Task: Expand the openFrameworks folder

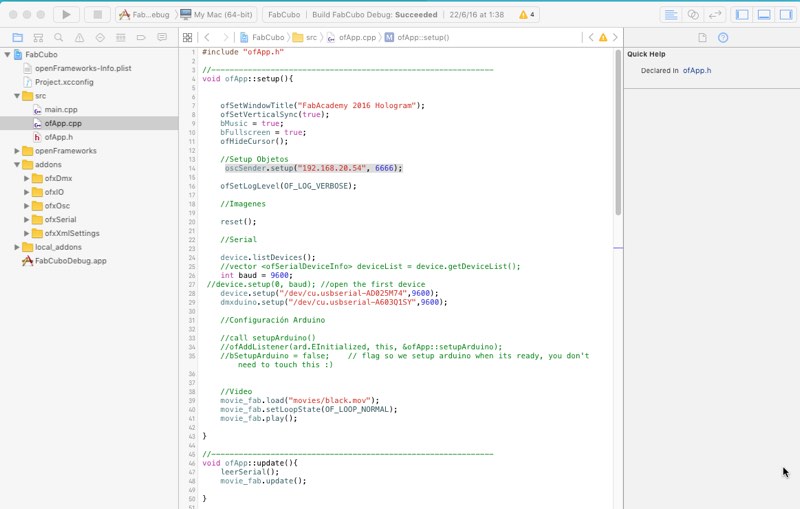Action: [x=17, y=150]
